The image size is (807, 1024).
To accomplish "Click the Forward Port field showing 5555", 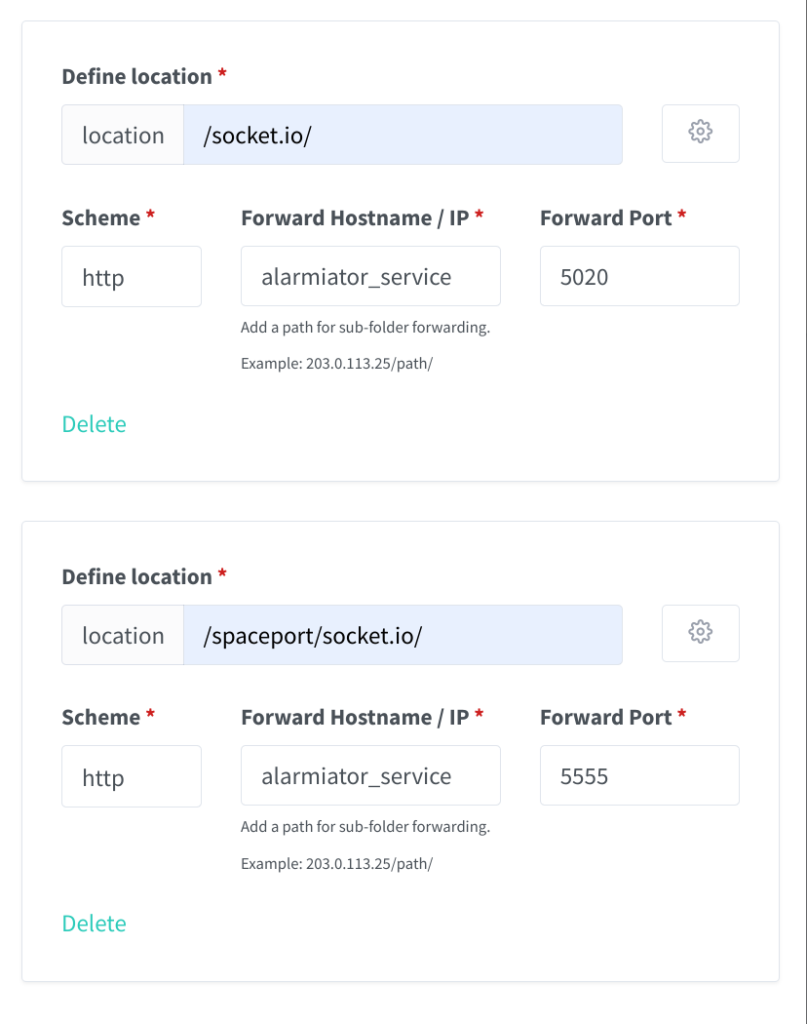I will [x=639, y=776].
